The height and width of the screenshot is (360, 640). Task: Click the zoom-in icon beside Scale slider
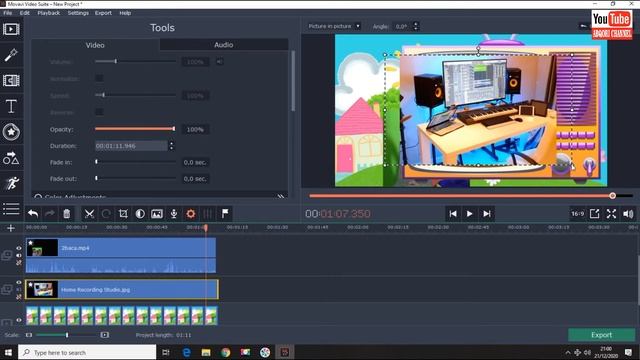pos(105,335)
